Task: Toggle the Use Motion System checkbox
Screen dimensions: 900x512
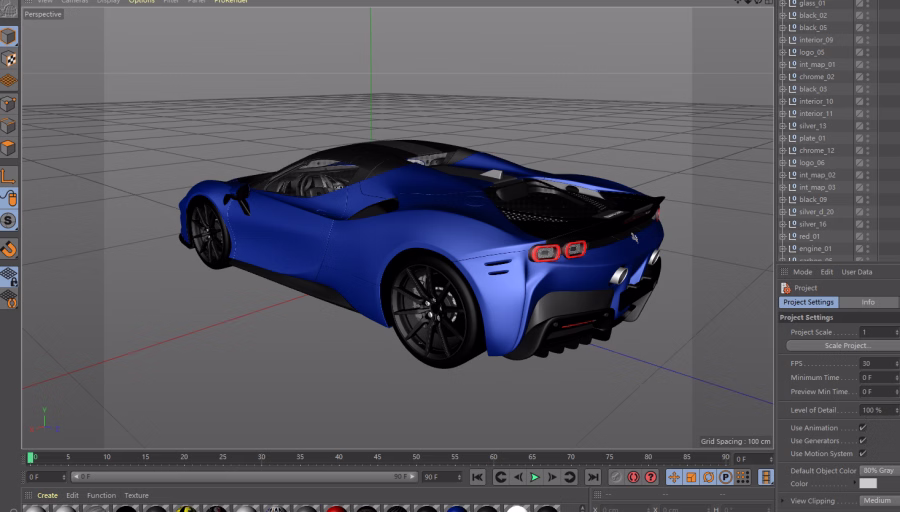Action: click(862, 453)
